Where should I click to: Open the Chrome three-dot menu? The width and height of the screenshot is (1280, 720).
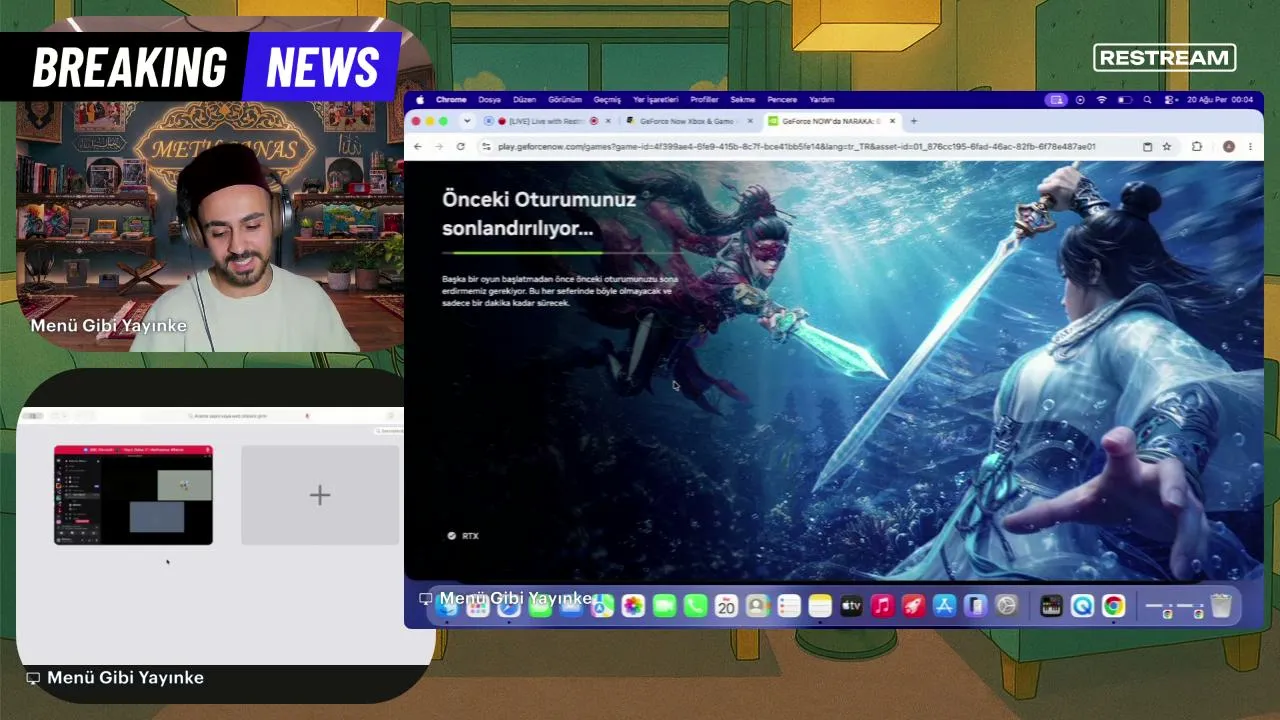coord(1249,146)
